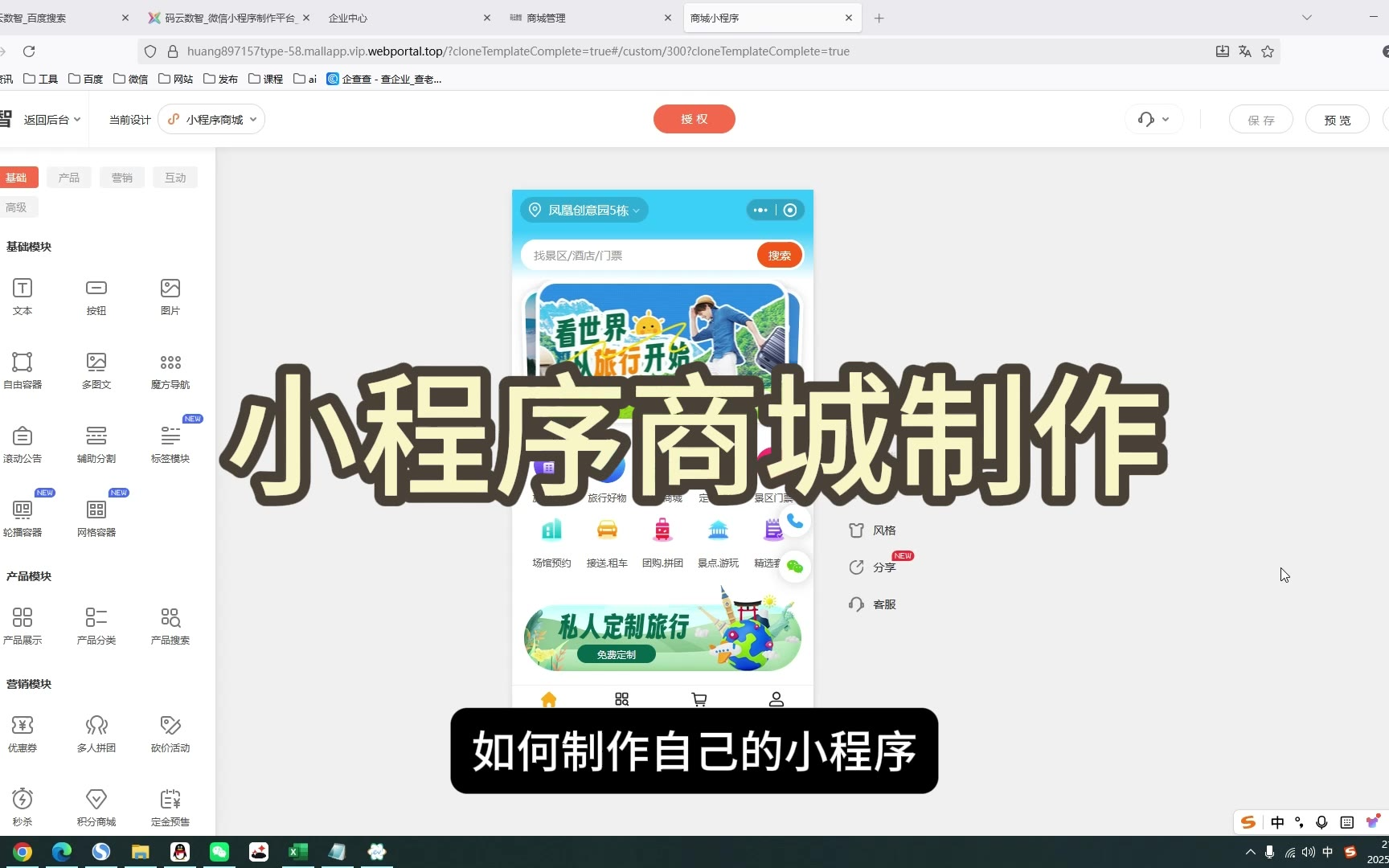Viewport: 1389px width, 868px height.
Task: Open the headset support dropdown
Action: click(1153, 119)
